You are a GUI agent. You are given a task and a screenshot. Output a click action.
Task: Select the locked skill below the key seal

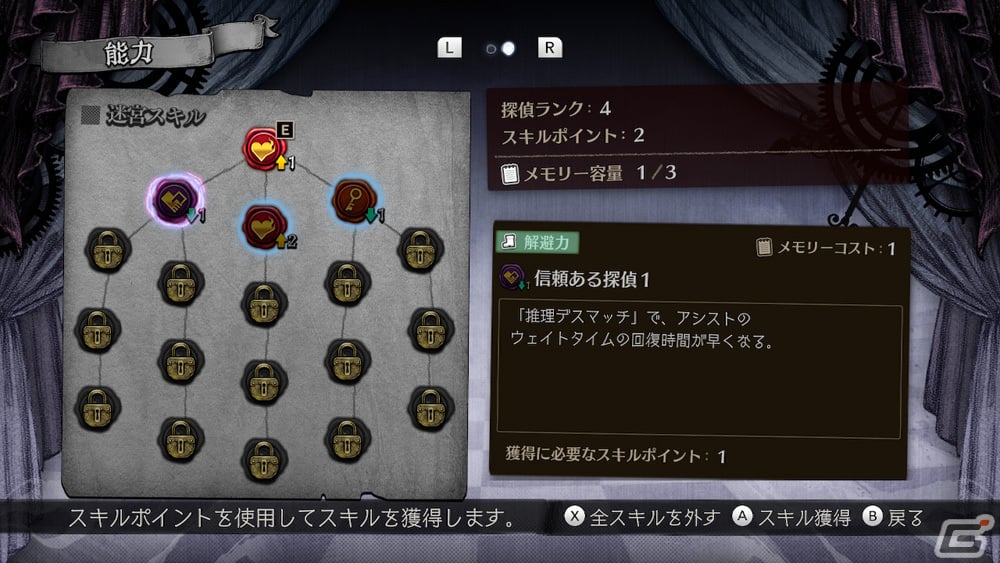(x=347, y=282)
